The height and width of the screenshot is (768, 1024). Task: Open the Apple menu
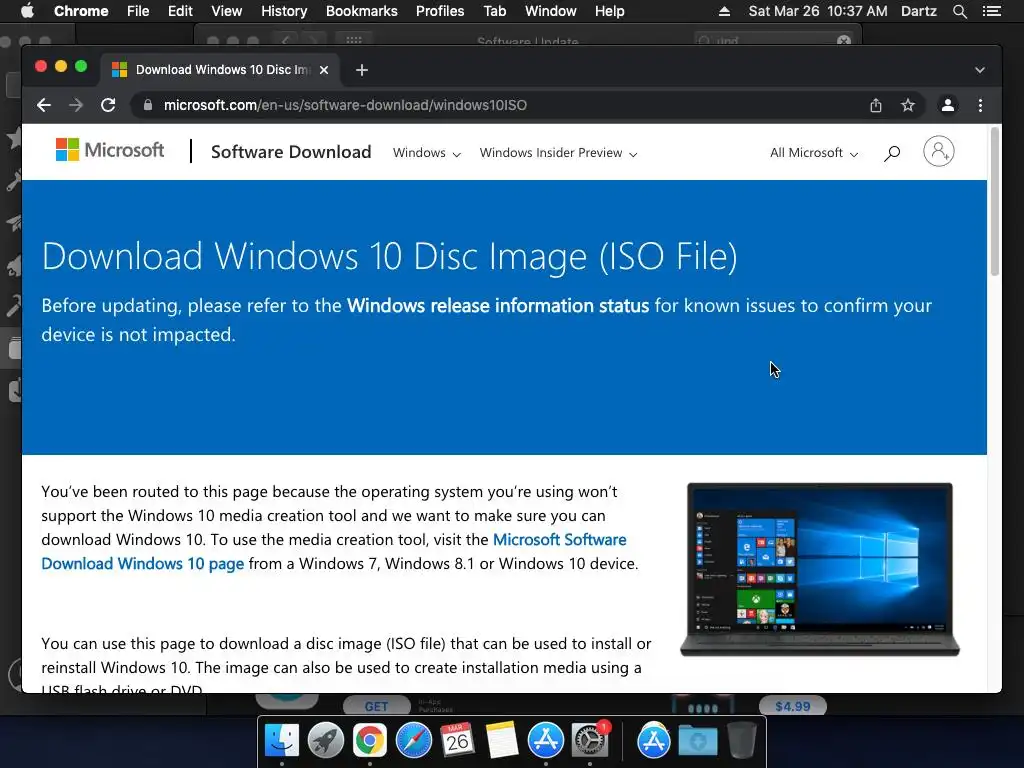(x=27, y=11)
